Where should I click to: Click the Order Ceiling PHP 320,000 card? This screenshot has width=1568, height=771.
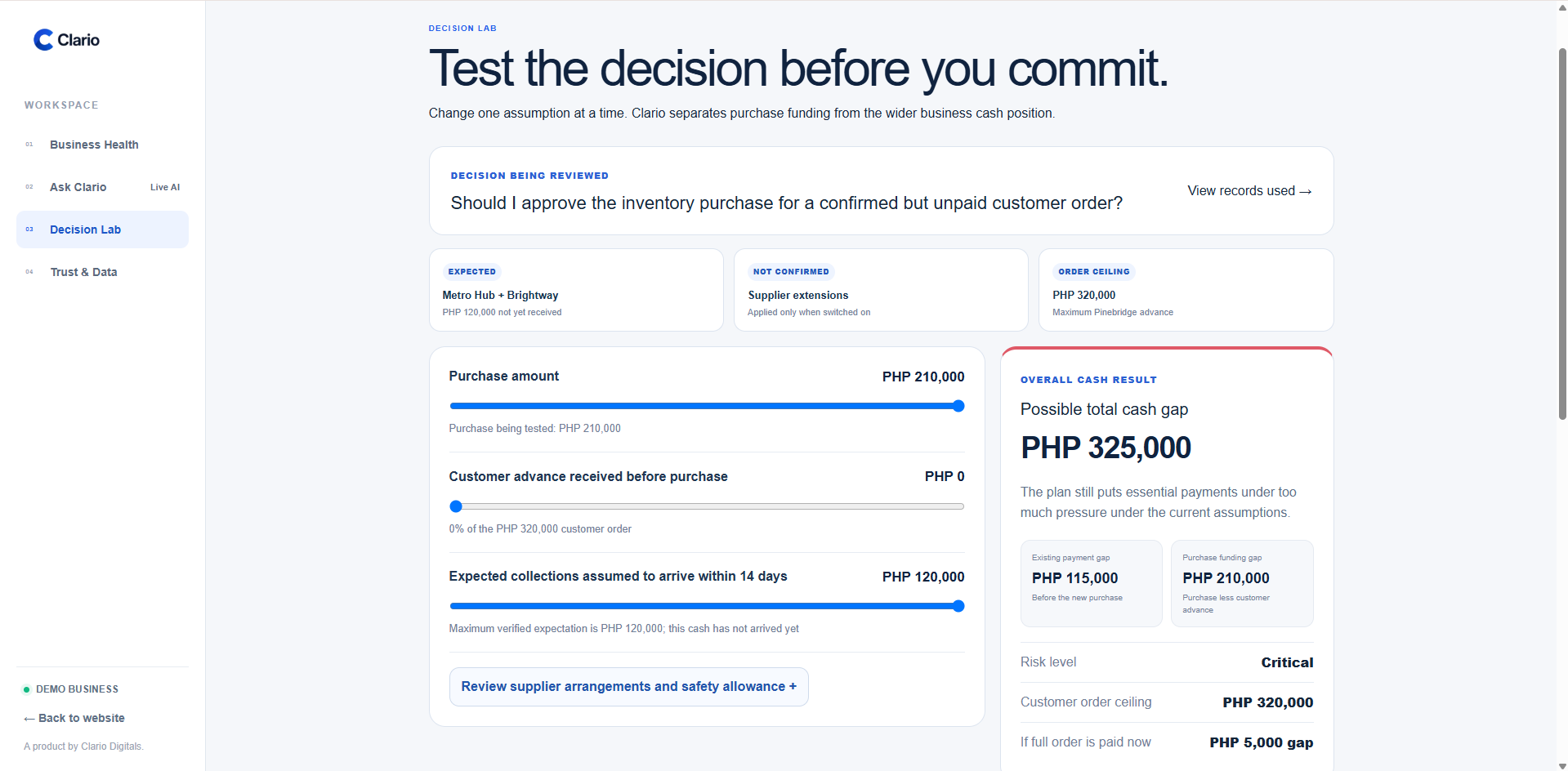pos(1186,290)
